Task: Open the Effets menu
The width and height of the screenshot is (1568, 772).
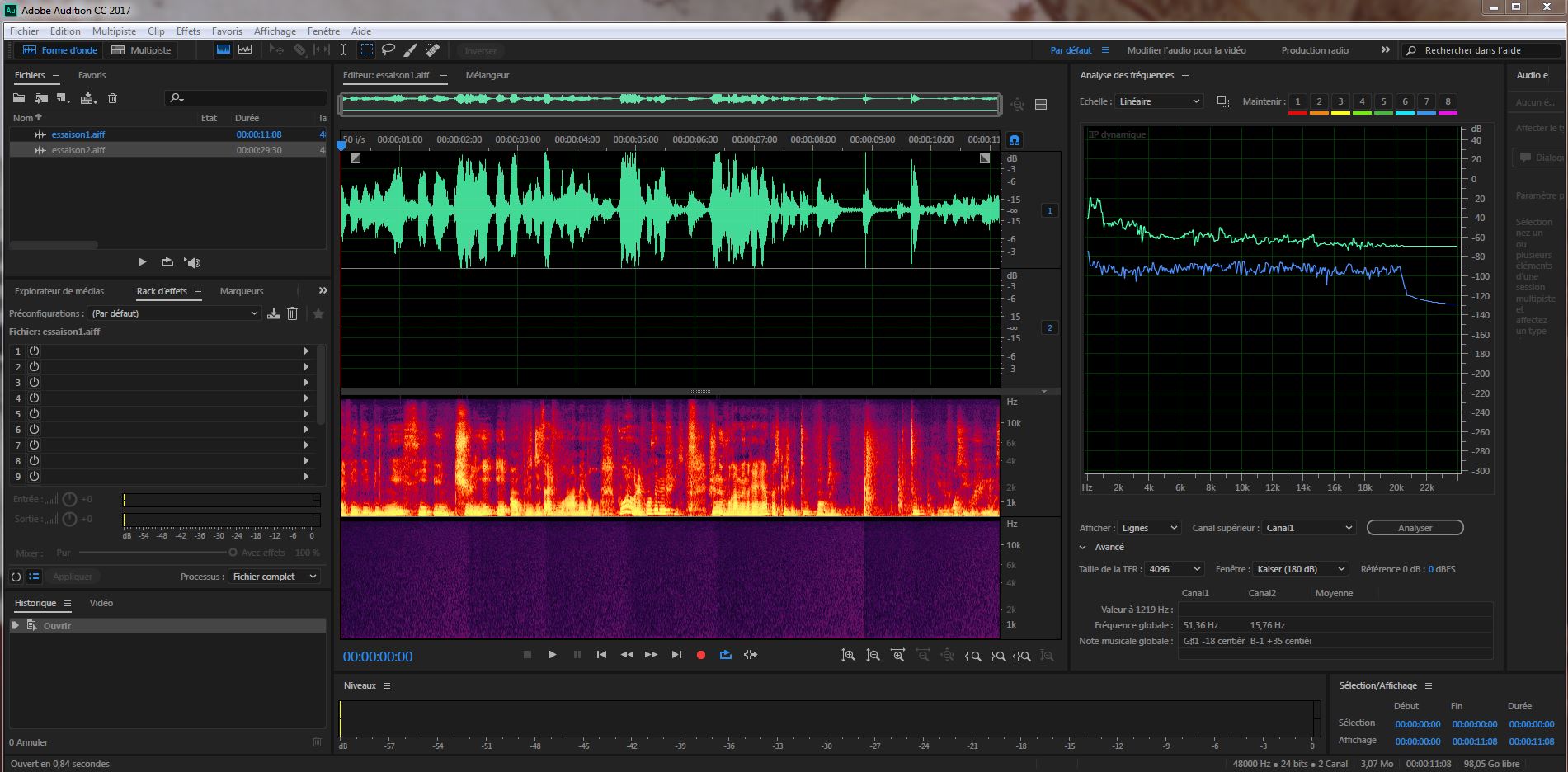Action: pos(188,31)
